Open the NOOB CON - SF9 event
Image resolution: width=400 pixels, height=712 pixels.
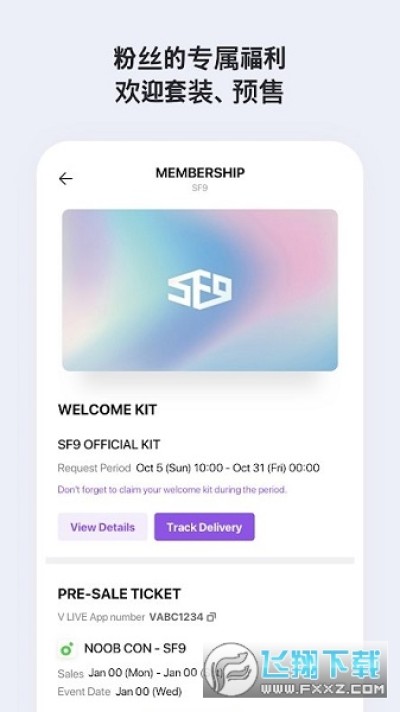pyautogui.click(x=135, y=648)
